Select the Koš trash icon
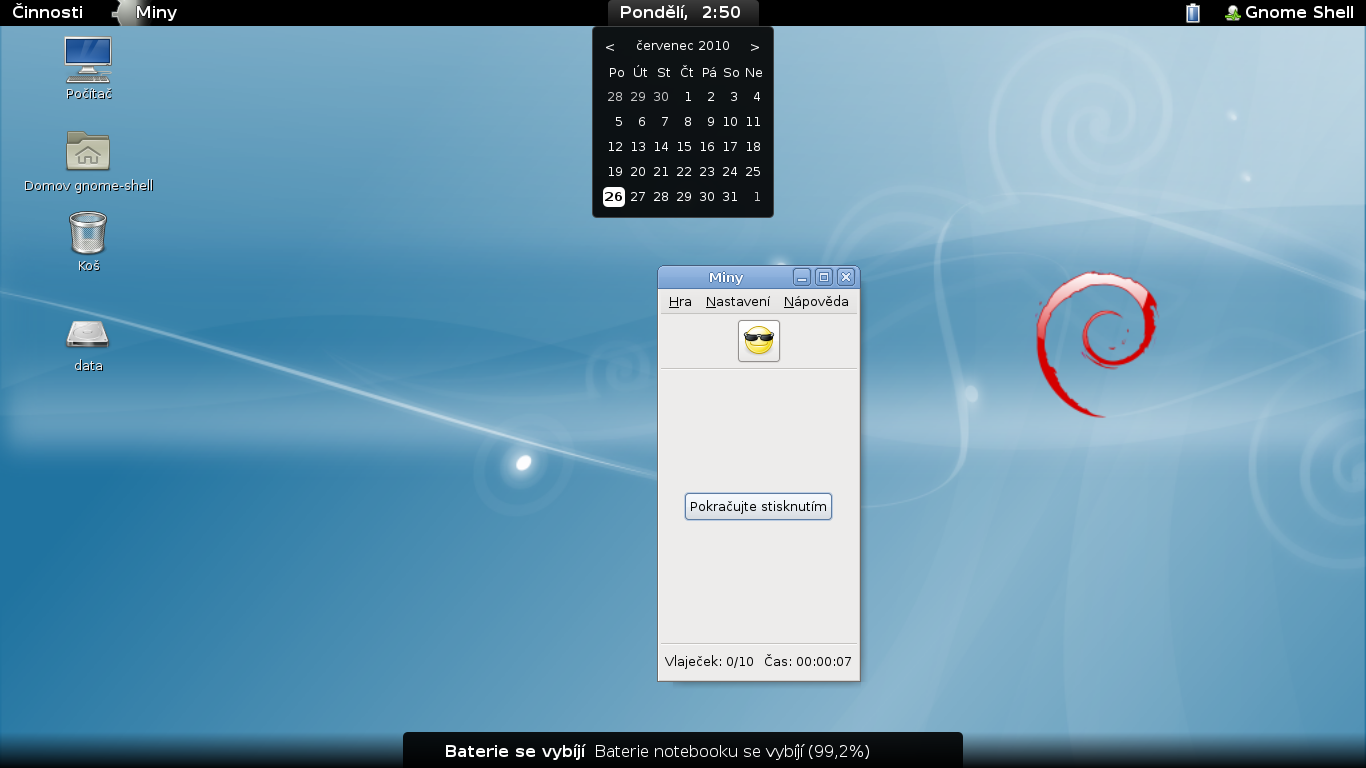Image resolution: width=1366 pixels, height=768 pixels. coord(88,241)
